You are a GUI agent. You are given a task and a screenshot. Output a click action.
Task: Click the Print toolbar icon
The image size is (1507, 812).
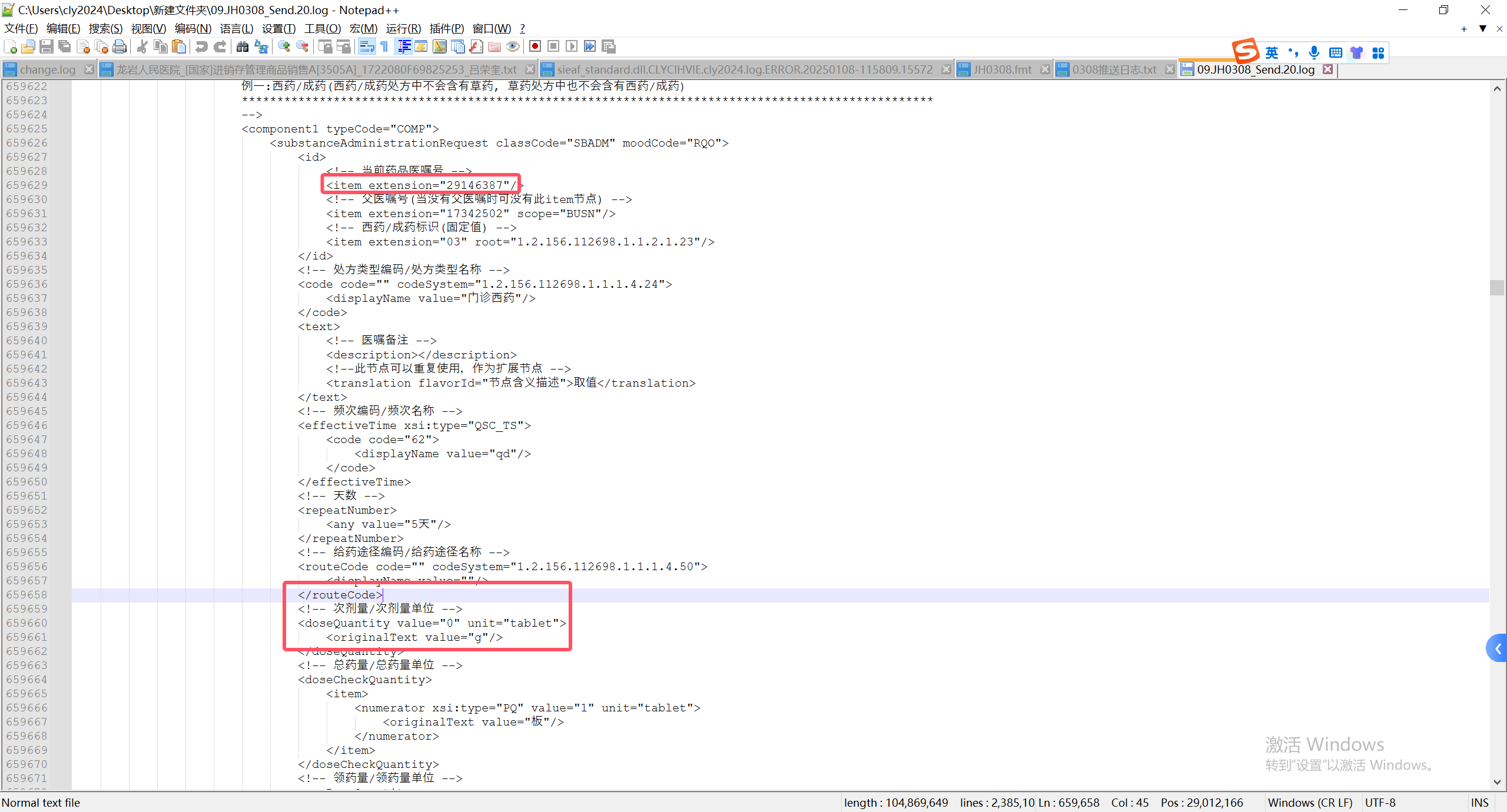[x=120, y=46]
